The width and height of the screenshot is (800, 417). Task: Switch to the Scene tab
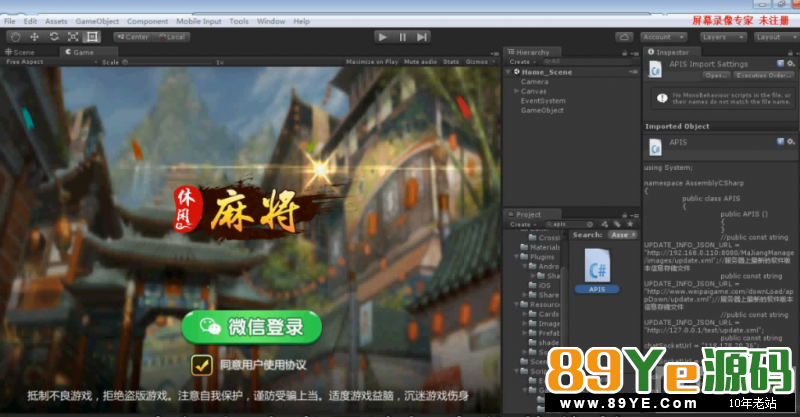click(x=20, y=52)
